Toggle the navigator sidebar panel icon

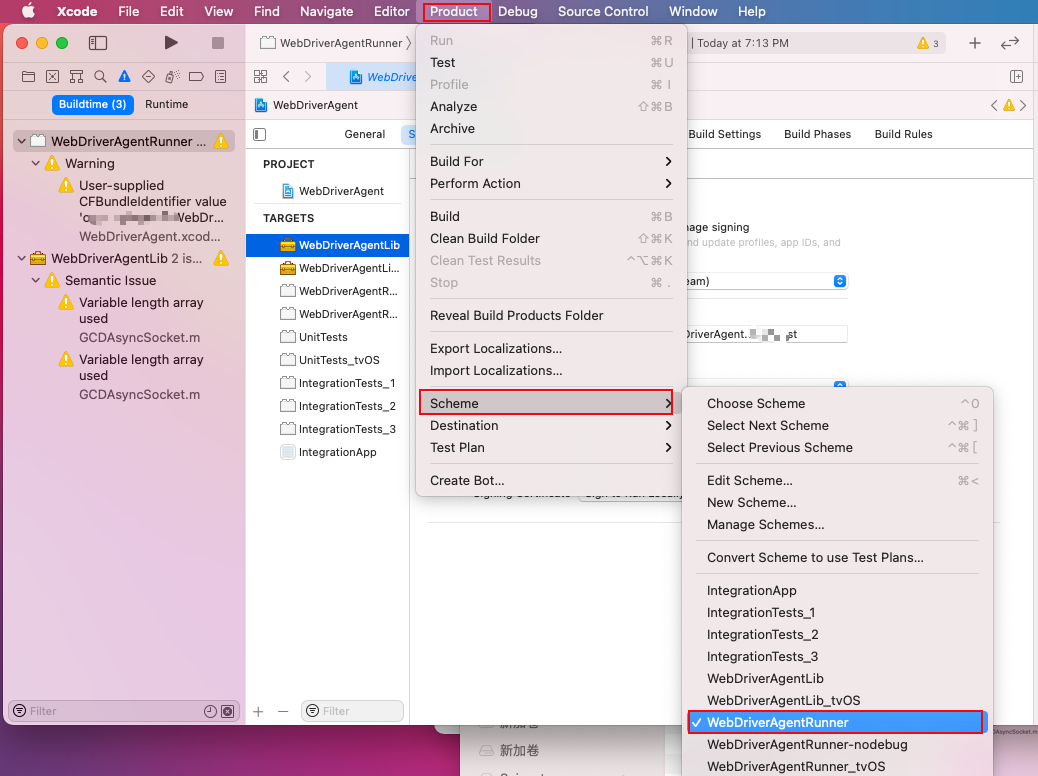[98, 43]
